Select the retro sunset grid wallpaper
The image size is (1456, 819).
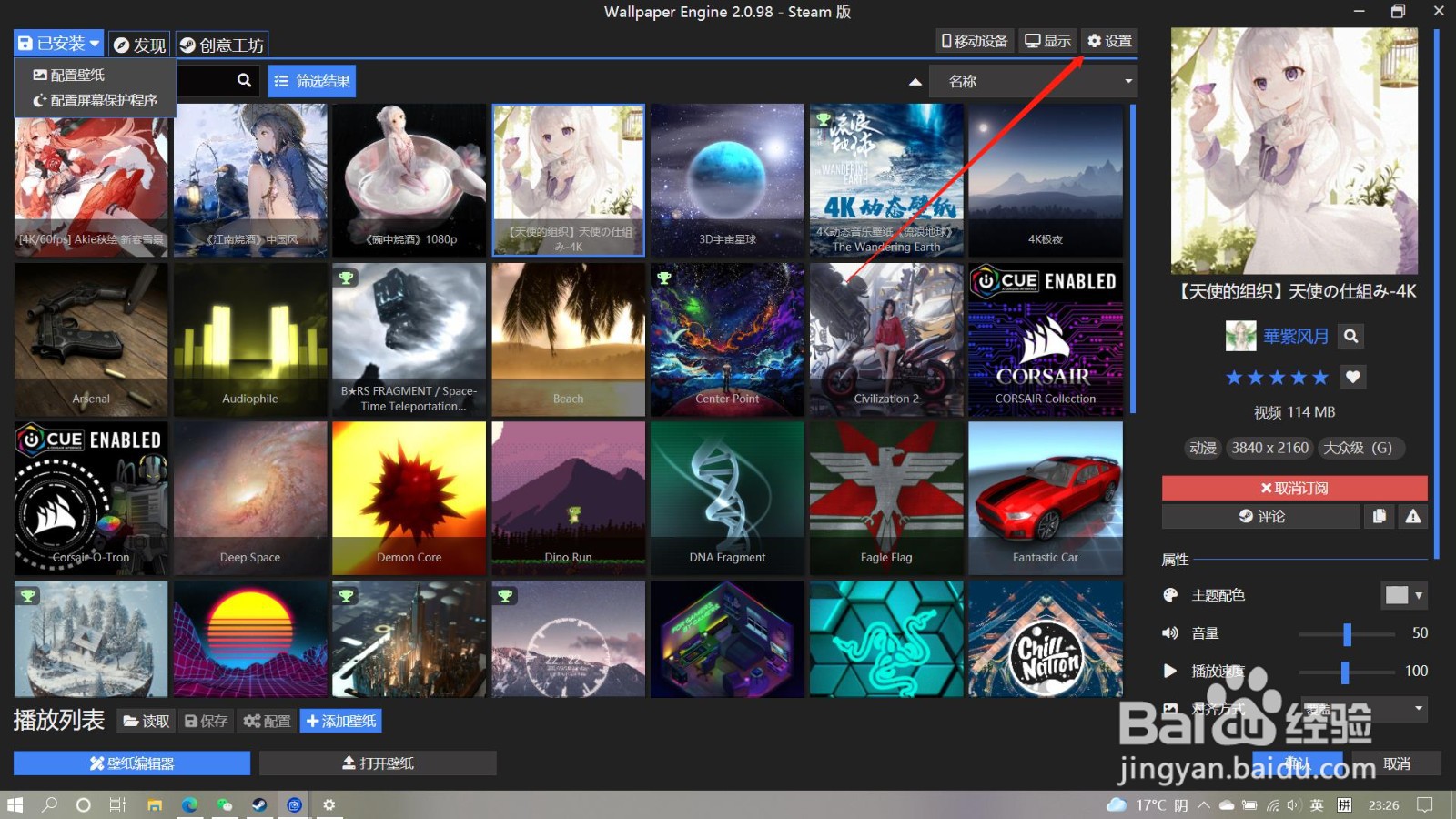click(250, 640)
